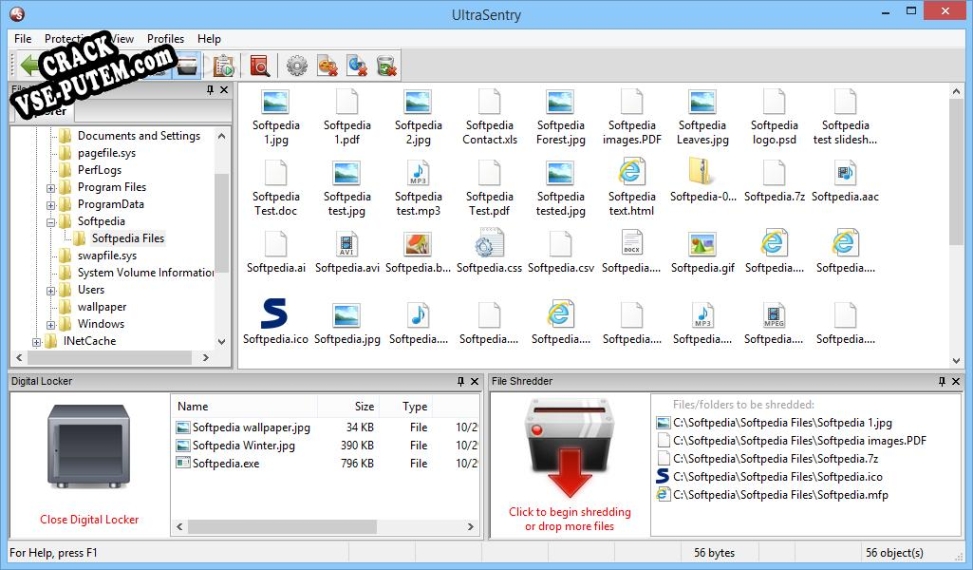This screenshot has width=973, height=570.
Task: Click the red book magnifier toolbar icon
Action: click(x=259, y=66)
